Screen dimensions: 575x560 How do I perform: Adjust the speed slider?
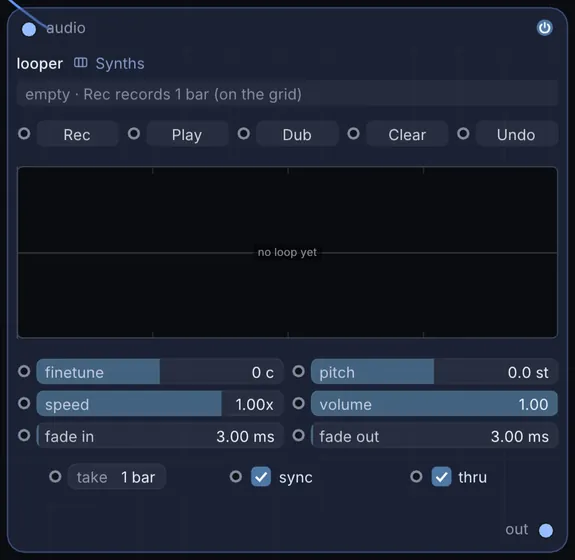tap(160, 404)
